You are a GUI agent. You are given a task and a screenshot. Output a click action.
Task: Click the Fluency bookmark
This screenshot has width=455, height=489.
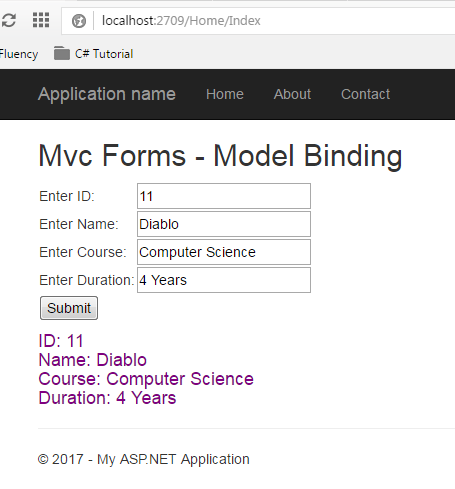click(19, 54)
